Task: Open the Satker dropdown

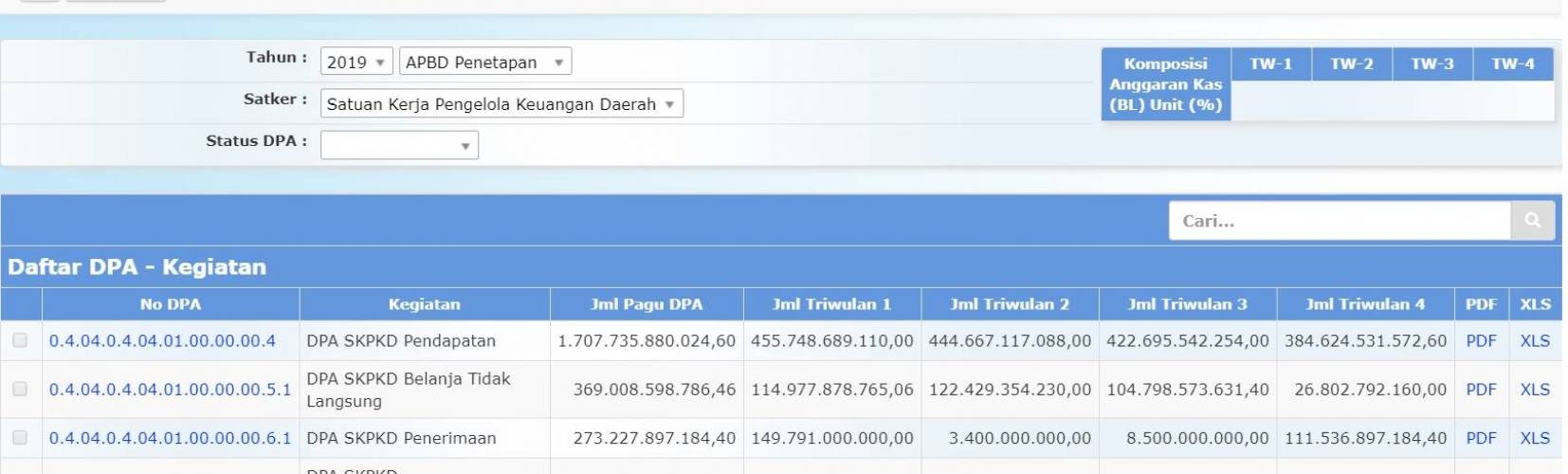Action: (x=501, y=103)
